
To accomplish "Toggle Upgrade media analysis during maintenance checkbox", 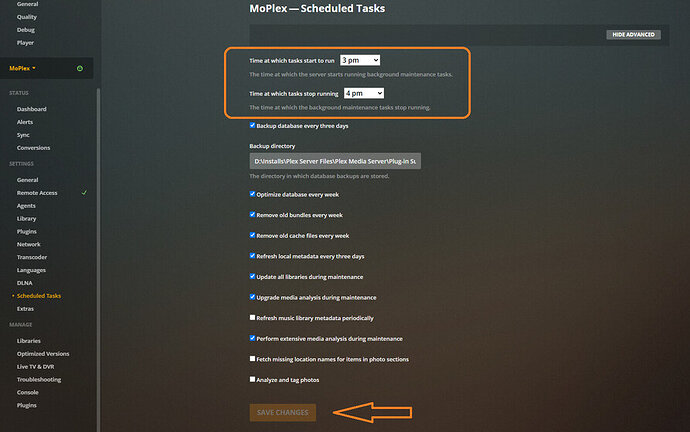I will coord(253,297).
